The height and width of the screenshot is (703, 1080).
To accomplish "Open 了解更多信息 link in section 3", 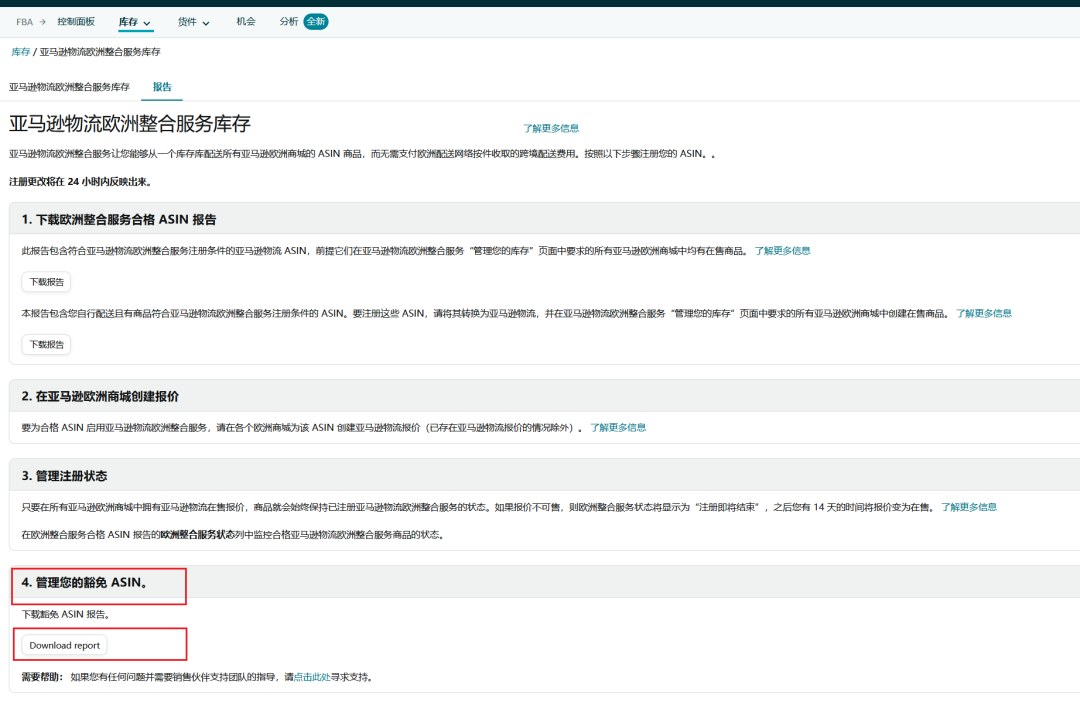I will coord(968,507).
